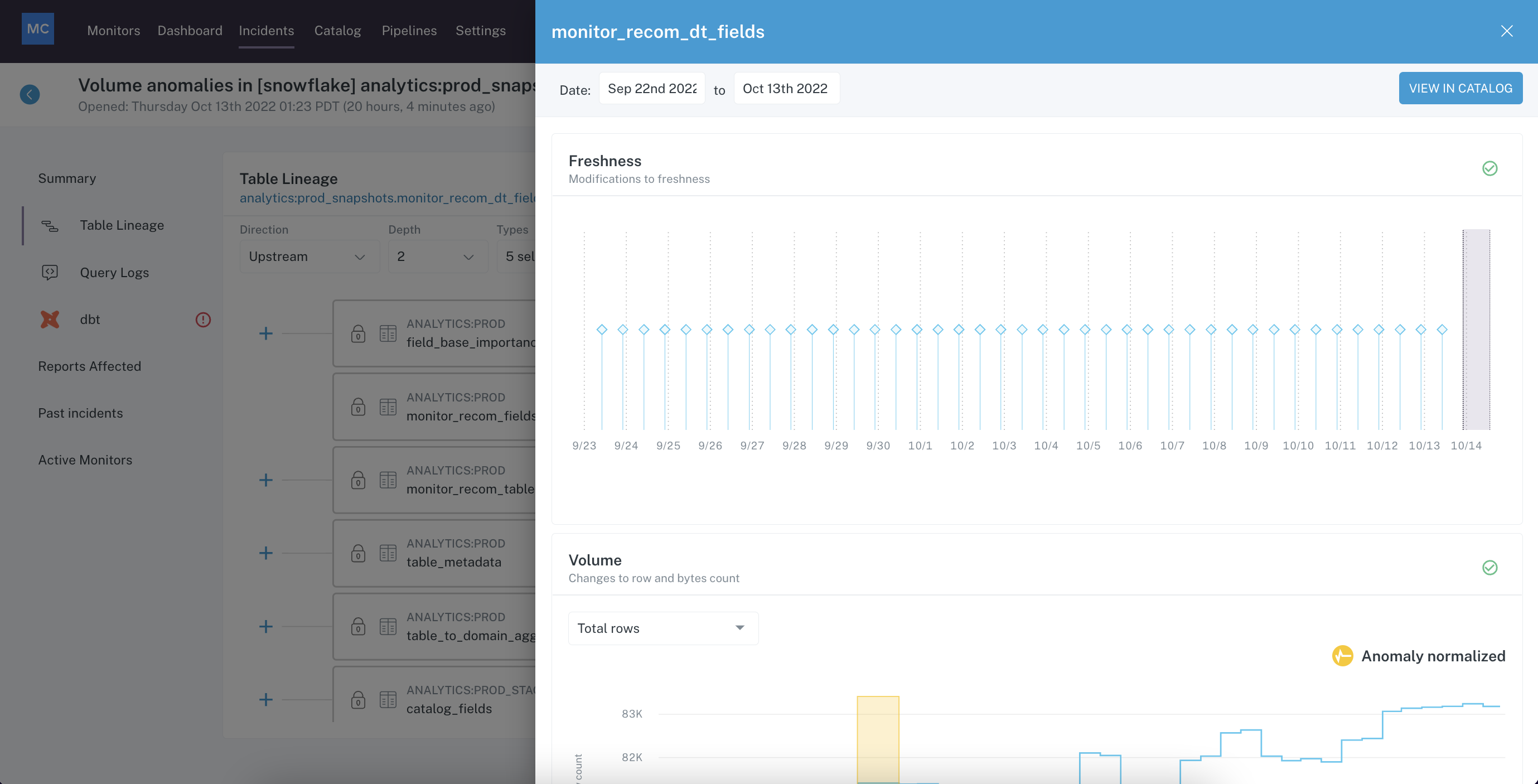The height and width of the screenshot is (784, 1538).
Task: Click the Table Lineage sidebar icon
Action: [50, 226]
